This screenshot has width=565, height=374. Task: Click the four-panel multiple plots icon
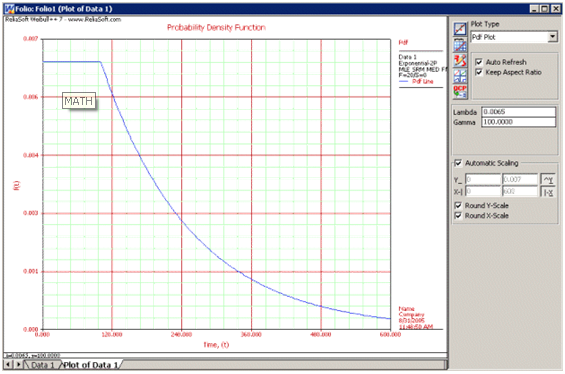(460, 76)
